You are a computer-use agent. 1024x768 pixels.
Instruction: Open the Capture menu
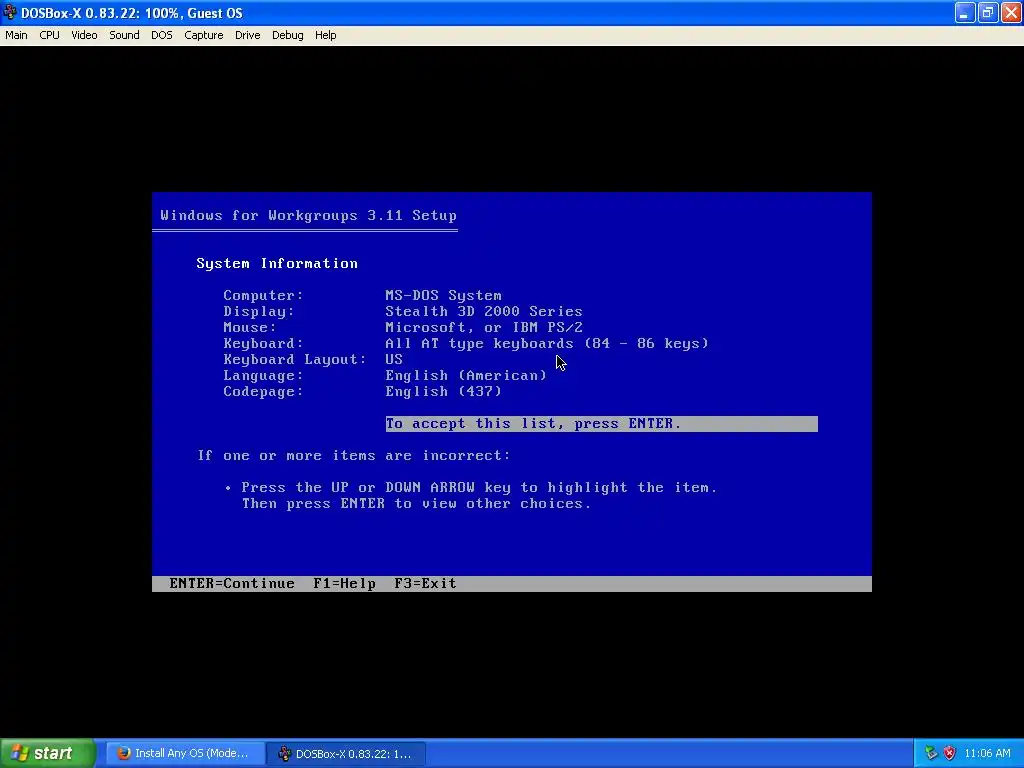click(x=204, y=35)
